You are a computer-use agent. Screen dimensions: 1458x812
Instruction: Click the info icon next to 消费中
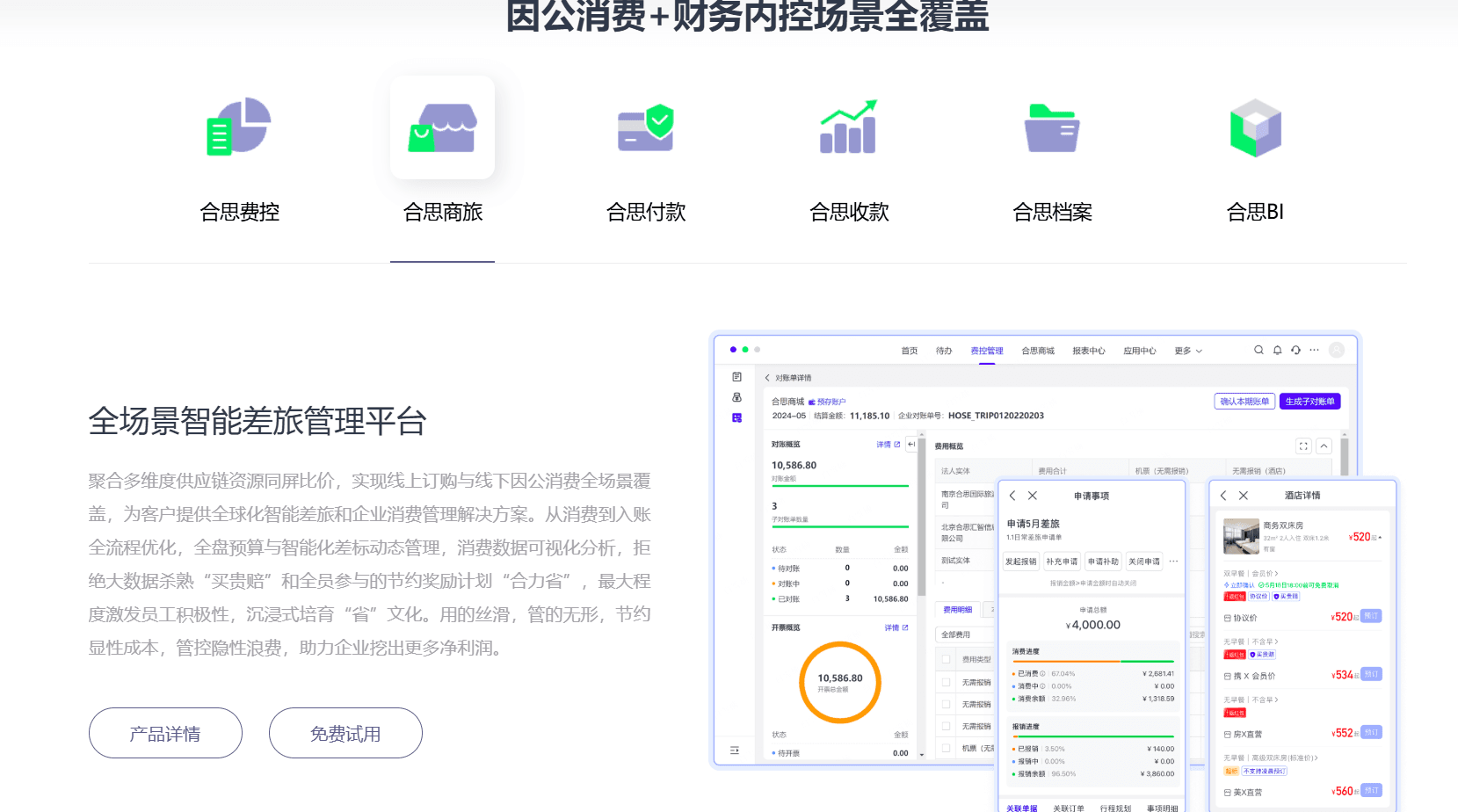[1043, 686]
